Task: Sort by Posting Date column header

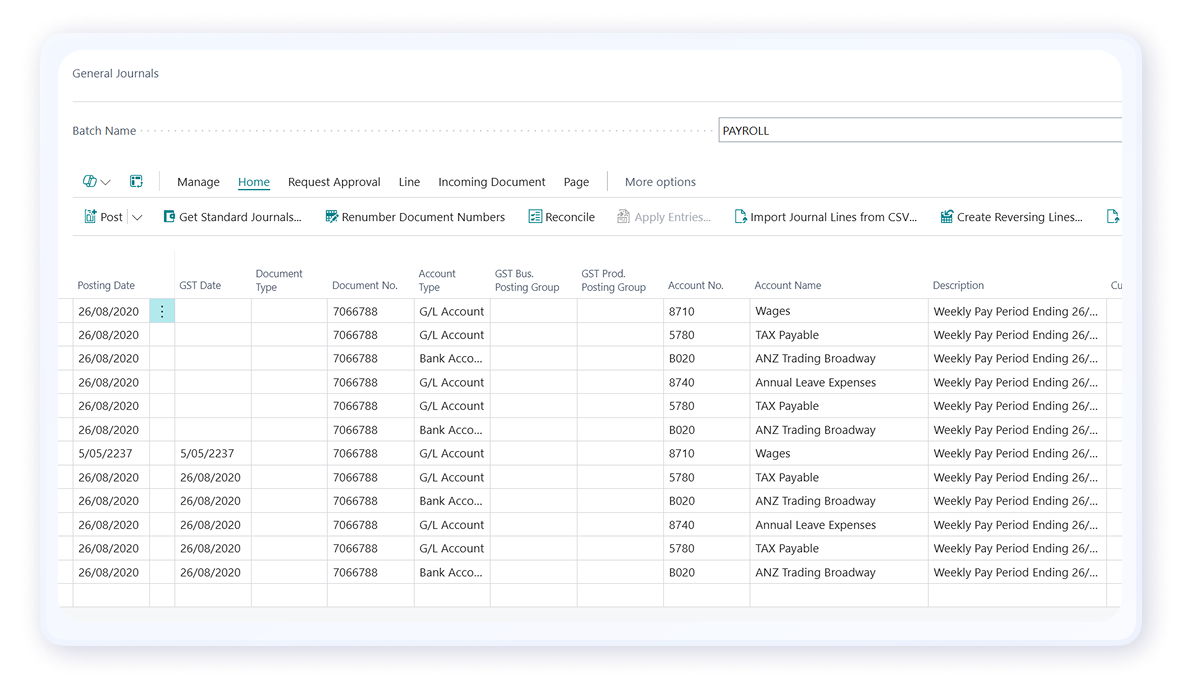Action: pyautogui.click(x=106, y=285)
